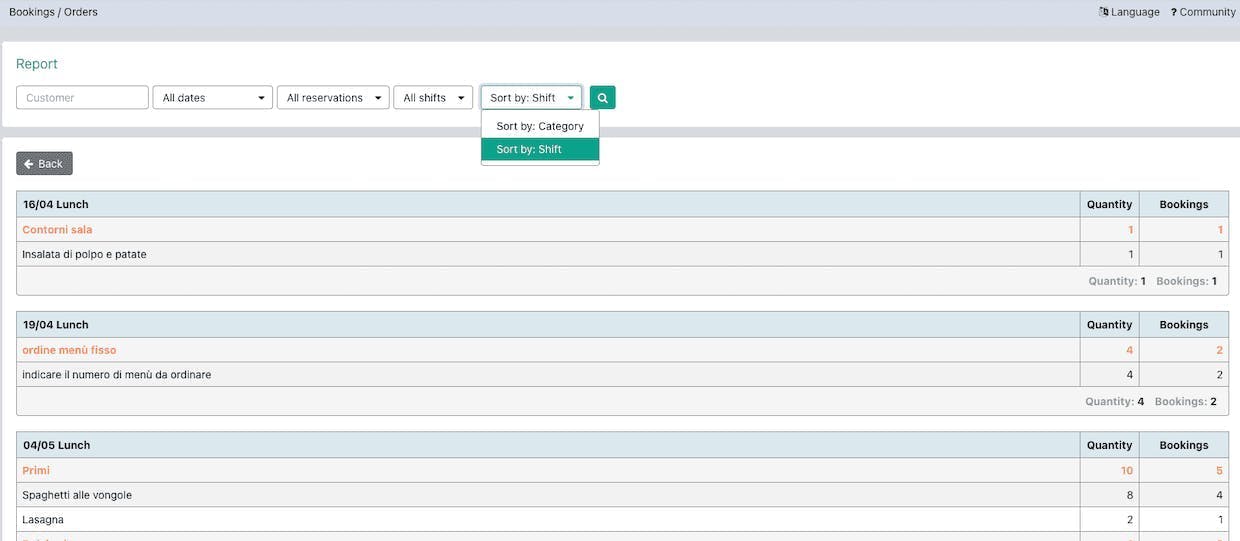This screenshot has height=541, width=1240.
Task: Click the Back arrow icon
Action: point(29,164)
